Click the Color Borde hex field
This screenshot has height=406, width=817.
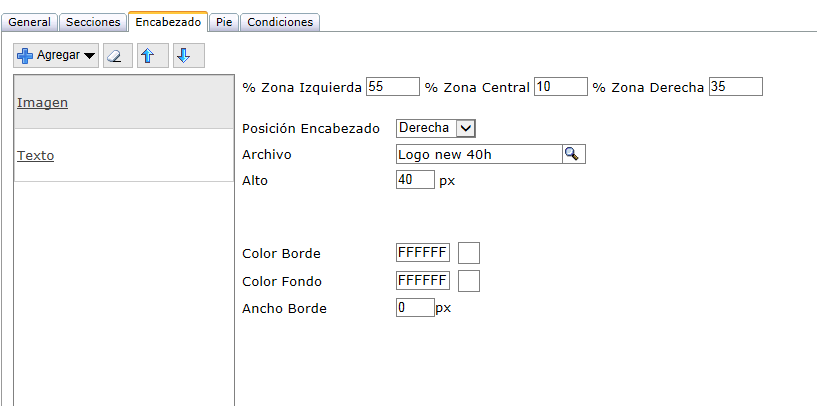point(422,252)
